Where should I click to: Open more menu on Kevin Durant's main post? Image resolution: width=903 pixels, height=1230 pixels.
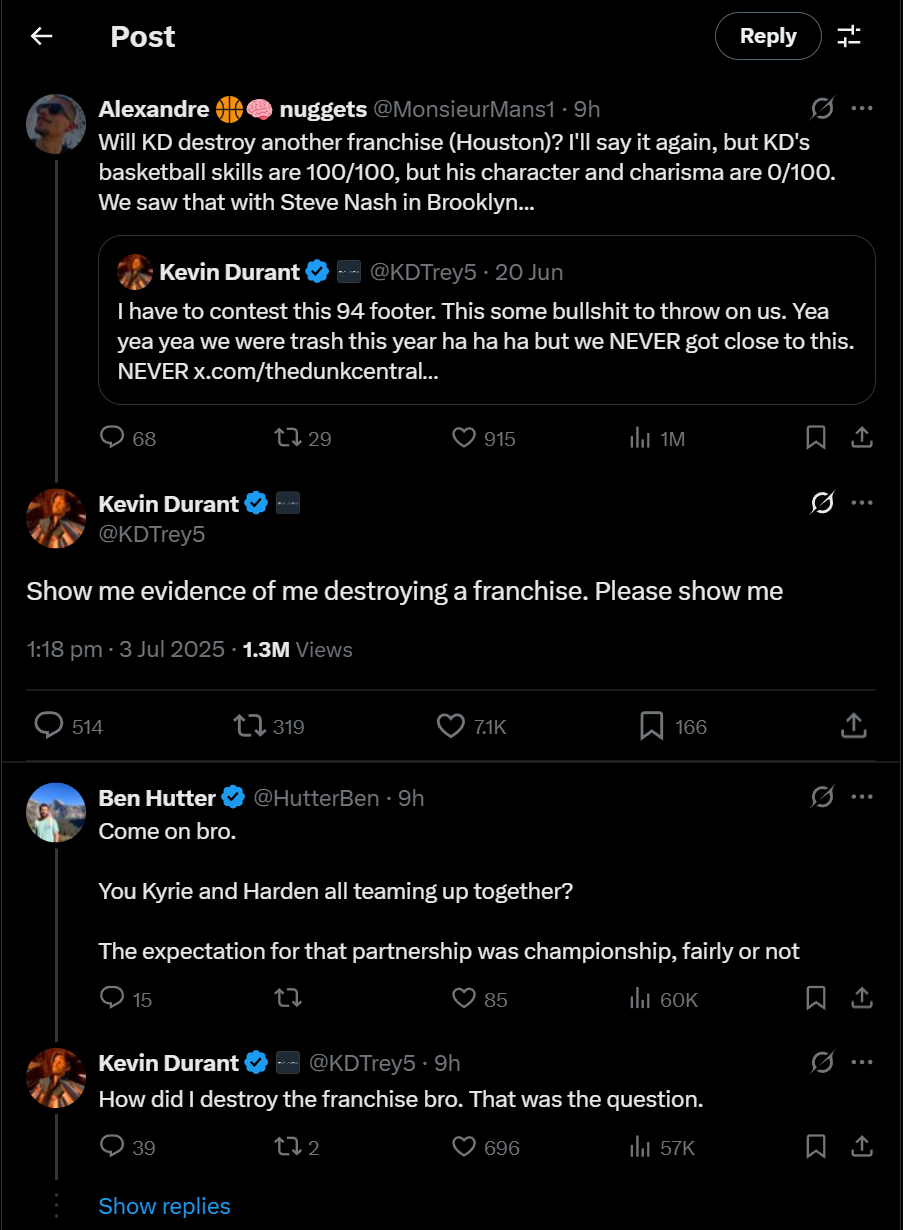point(862,503)
